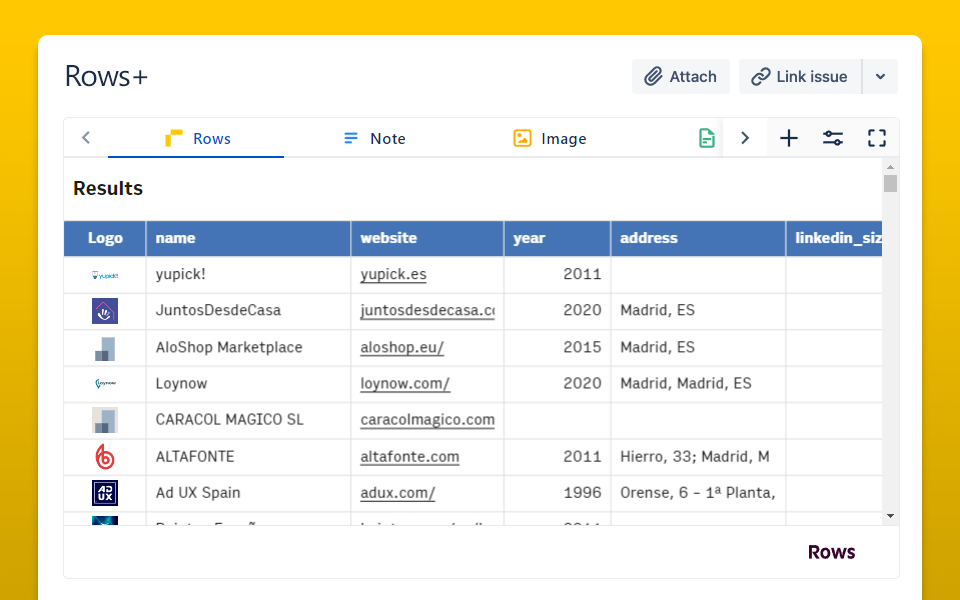Open the loynow.com/ link
The image size is (960, 600).
pyautogui.click(x=405, y=383)
